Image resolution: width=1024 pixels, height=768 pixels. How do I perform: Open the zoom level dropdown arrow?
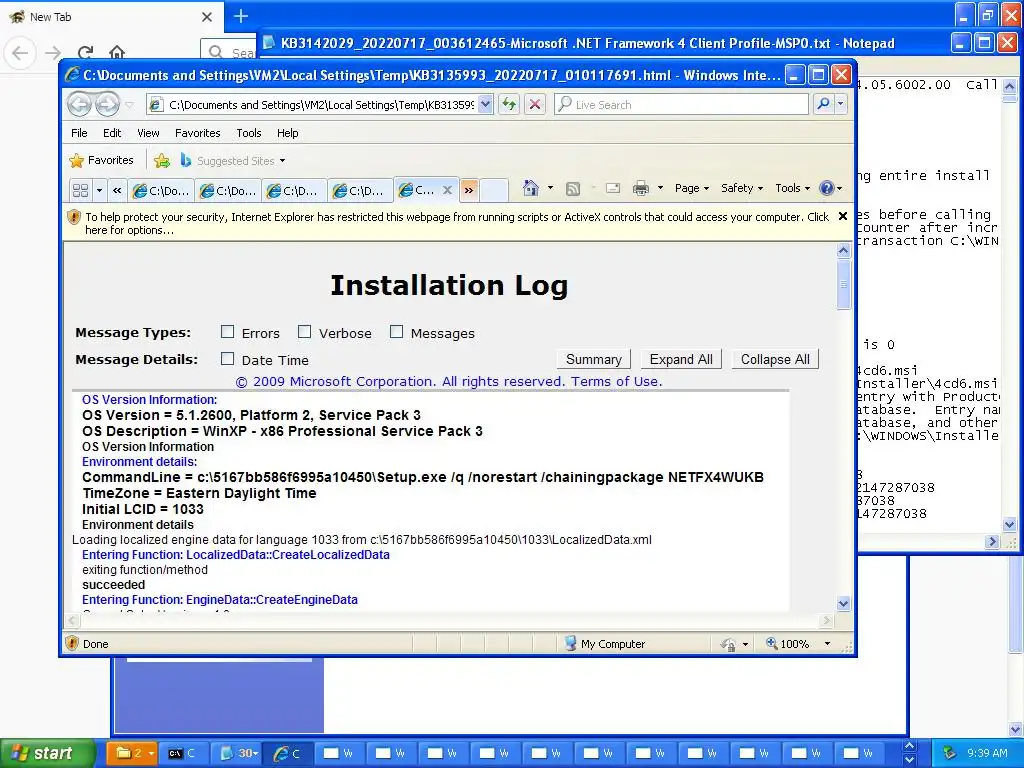click(x=827, y=644)
